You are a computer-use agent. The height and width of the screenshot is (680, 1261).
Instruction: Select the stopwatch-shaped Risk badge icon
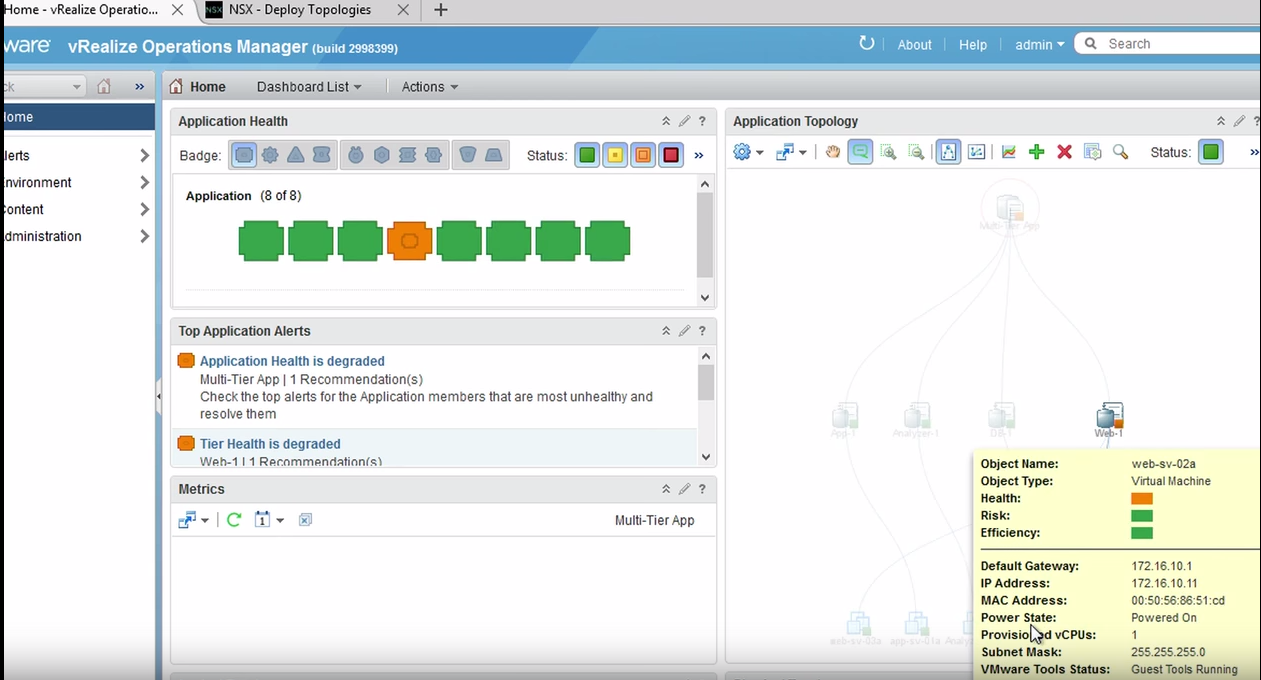point(356,155)
